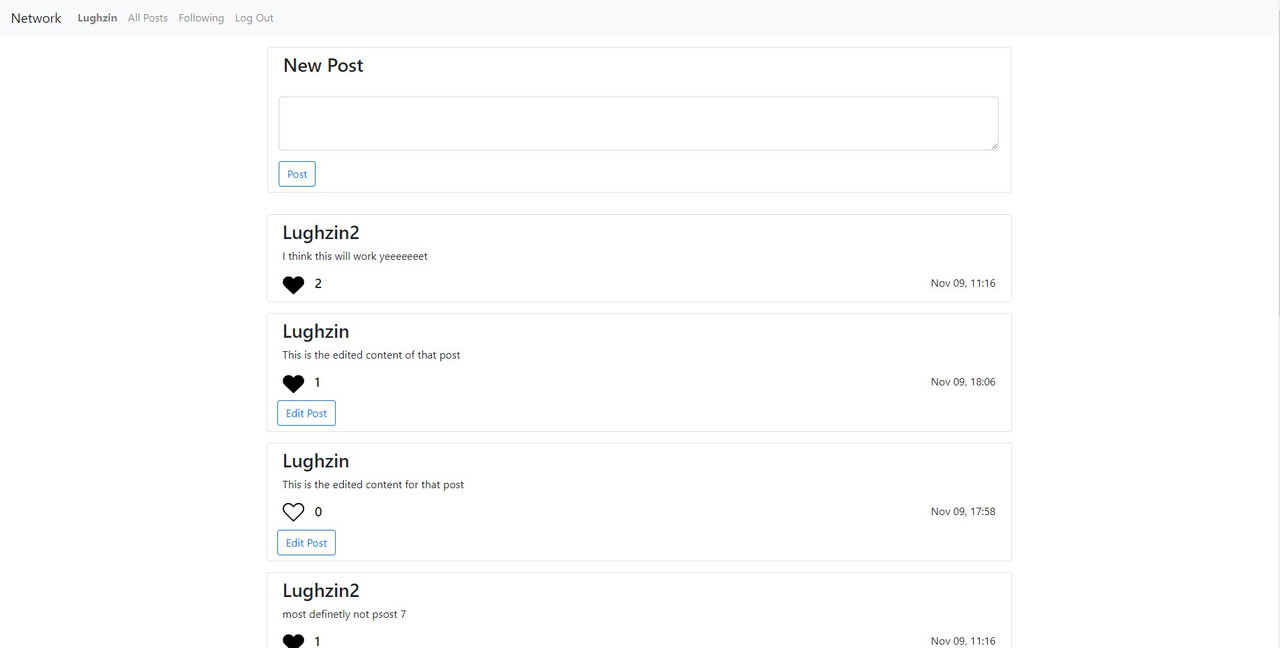Unlike "This is the edited content of that post"
The image size is (1280, 648).
[x=292, y=383]
